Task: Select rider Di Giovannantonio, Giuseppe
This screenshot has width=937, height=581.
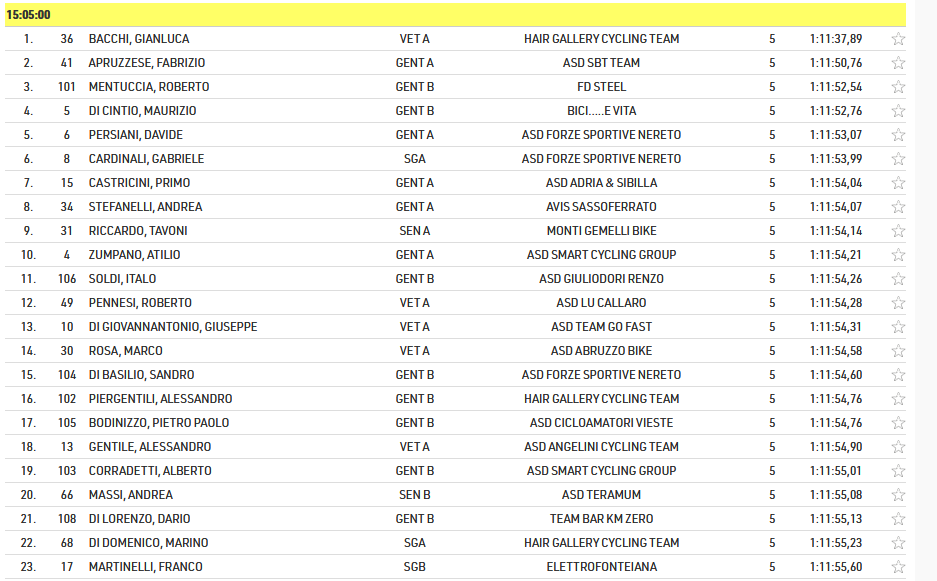Action: [x=173, y=327]
